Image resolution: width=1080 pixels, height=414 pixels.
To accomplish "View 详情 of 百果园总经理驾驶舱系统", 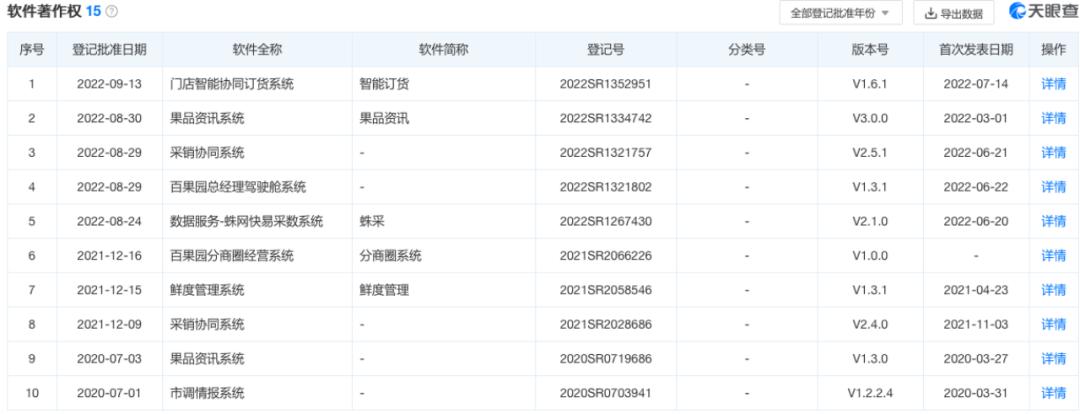I will coord(1053,187).
